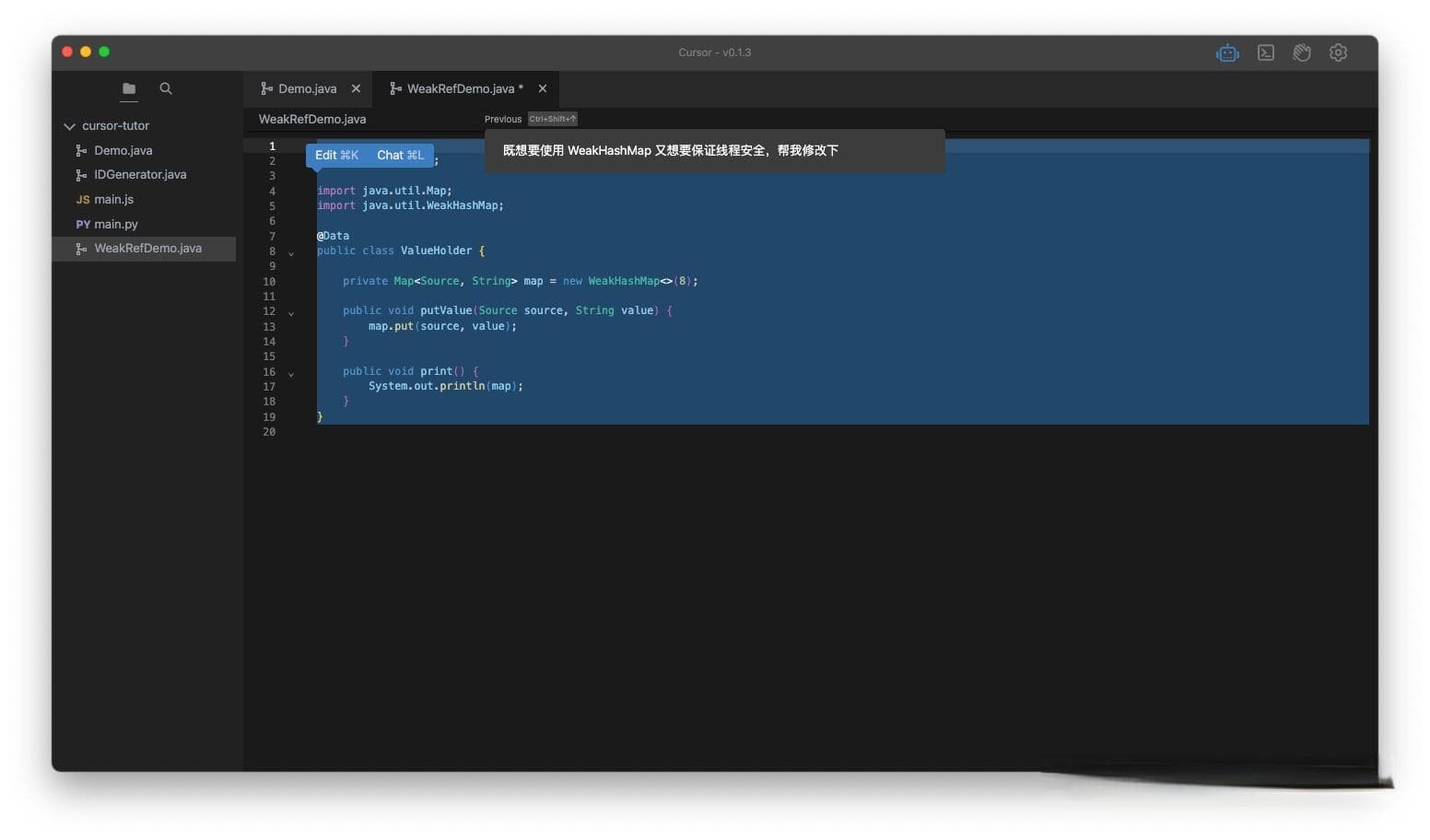Click the waving hand icon
Viewport: 1430px width, 840px height.
(x=1302, y=52)
